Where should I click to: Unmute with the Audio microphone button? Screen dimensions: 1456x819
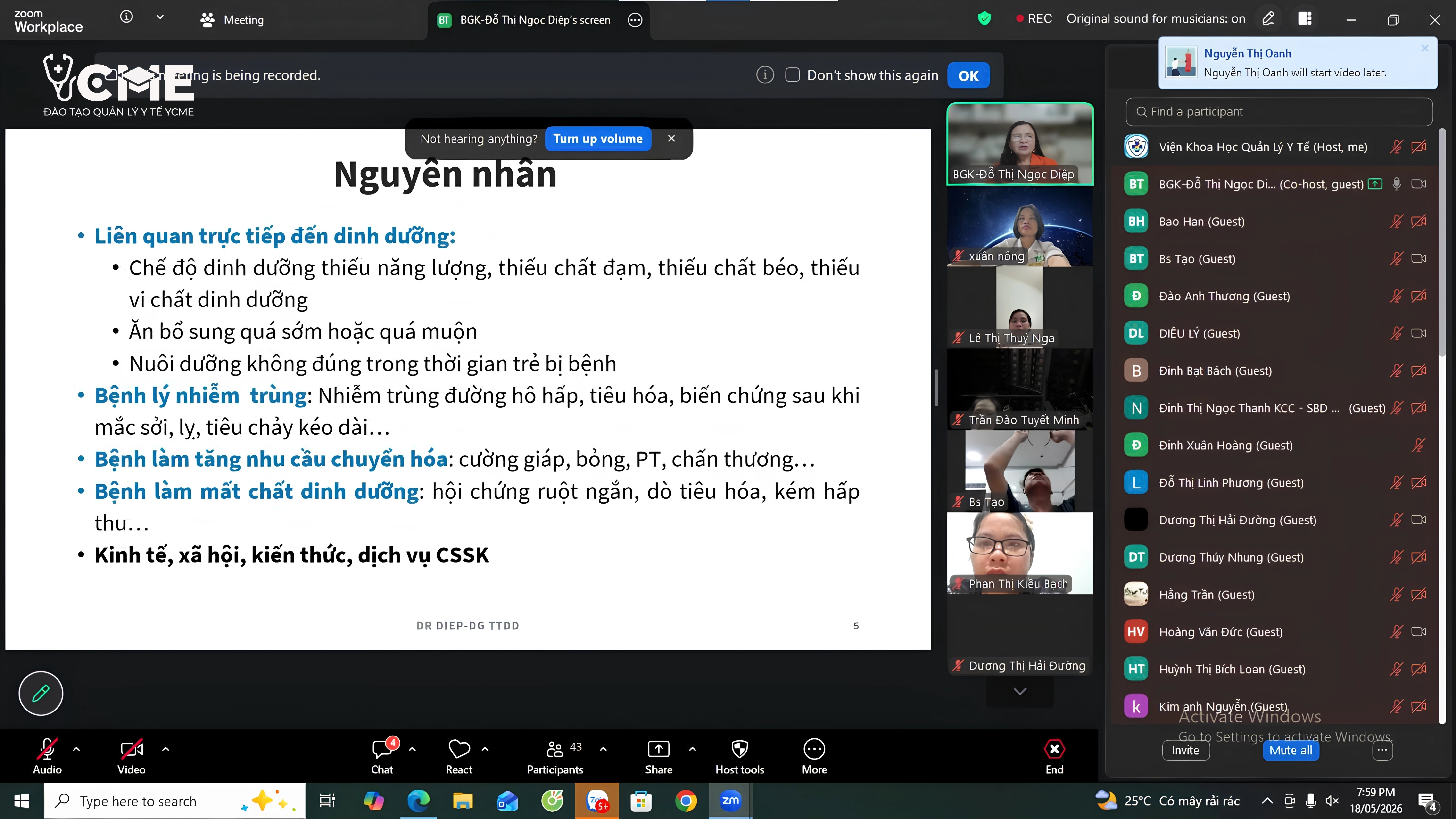[x=47, y=756]
